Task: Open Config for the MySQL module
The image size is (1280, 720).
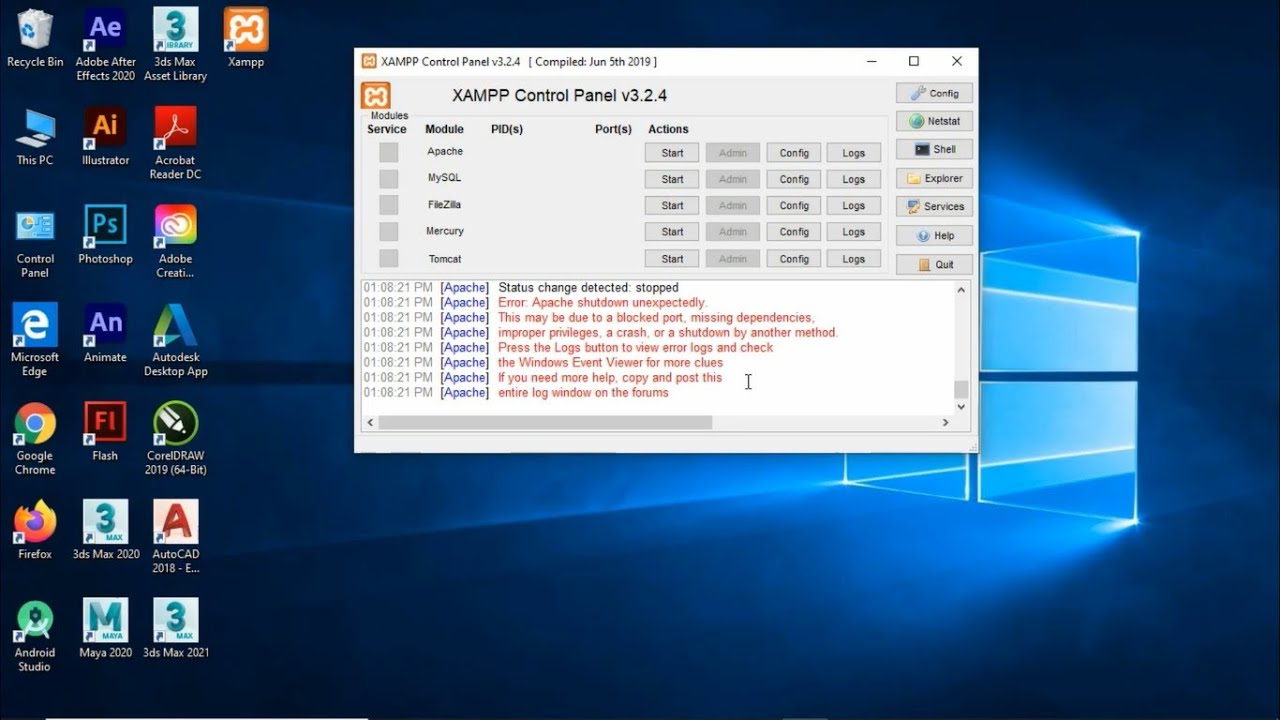Action: pos(794,179)
